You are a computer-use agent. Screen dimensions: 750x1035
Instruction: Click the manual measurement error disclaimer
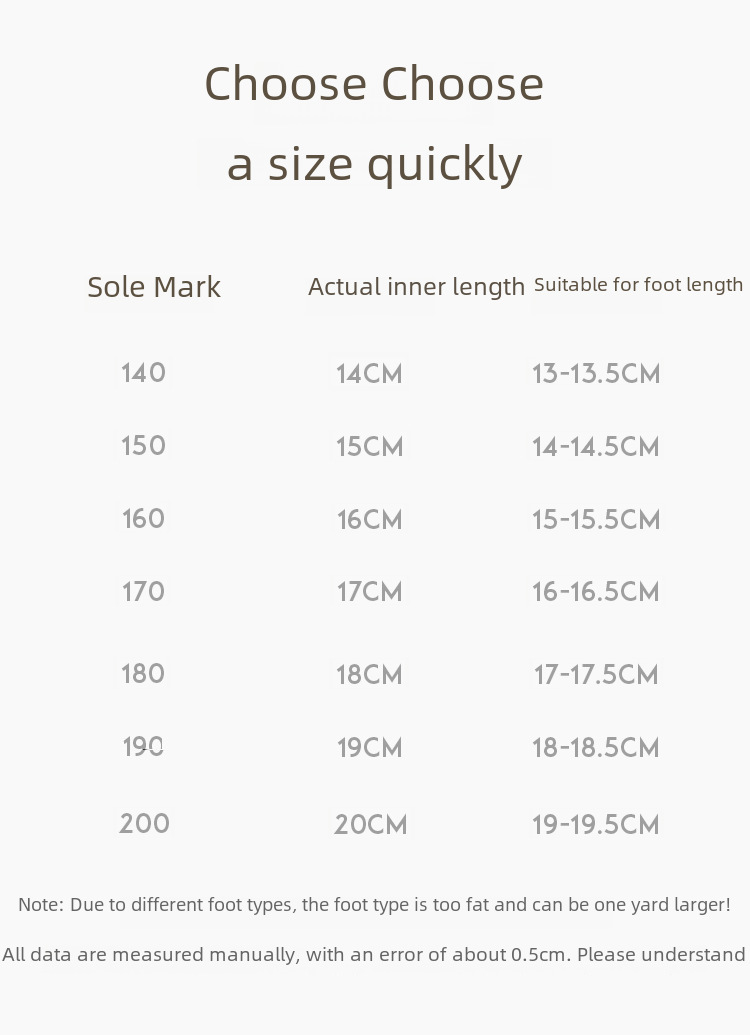point(374,955)
